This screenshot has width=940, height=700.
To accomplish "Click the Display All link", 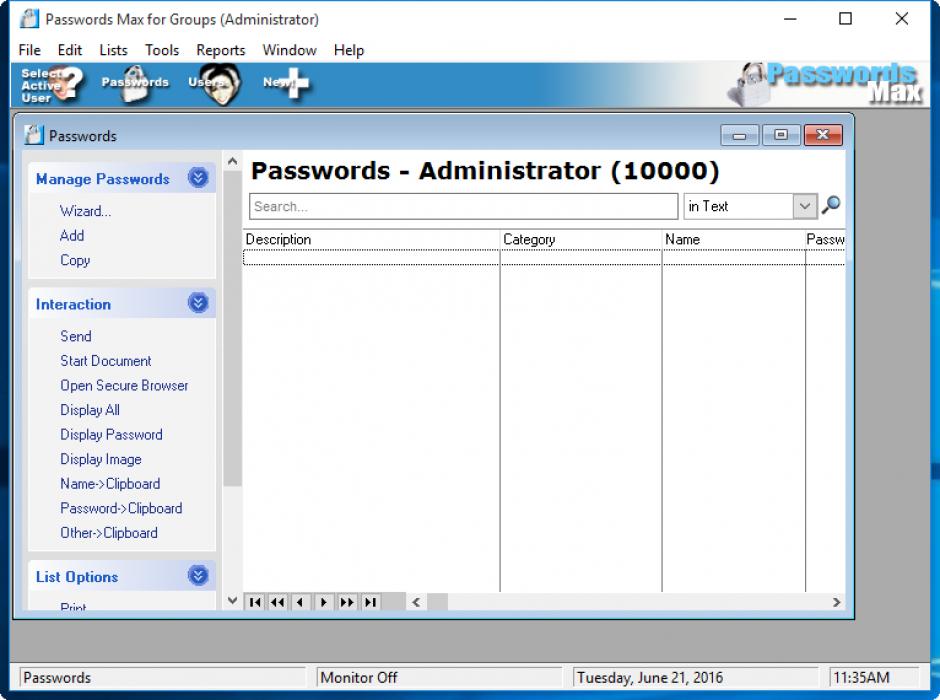I will (x=90, y=410).
